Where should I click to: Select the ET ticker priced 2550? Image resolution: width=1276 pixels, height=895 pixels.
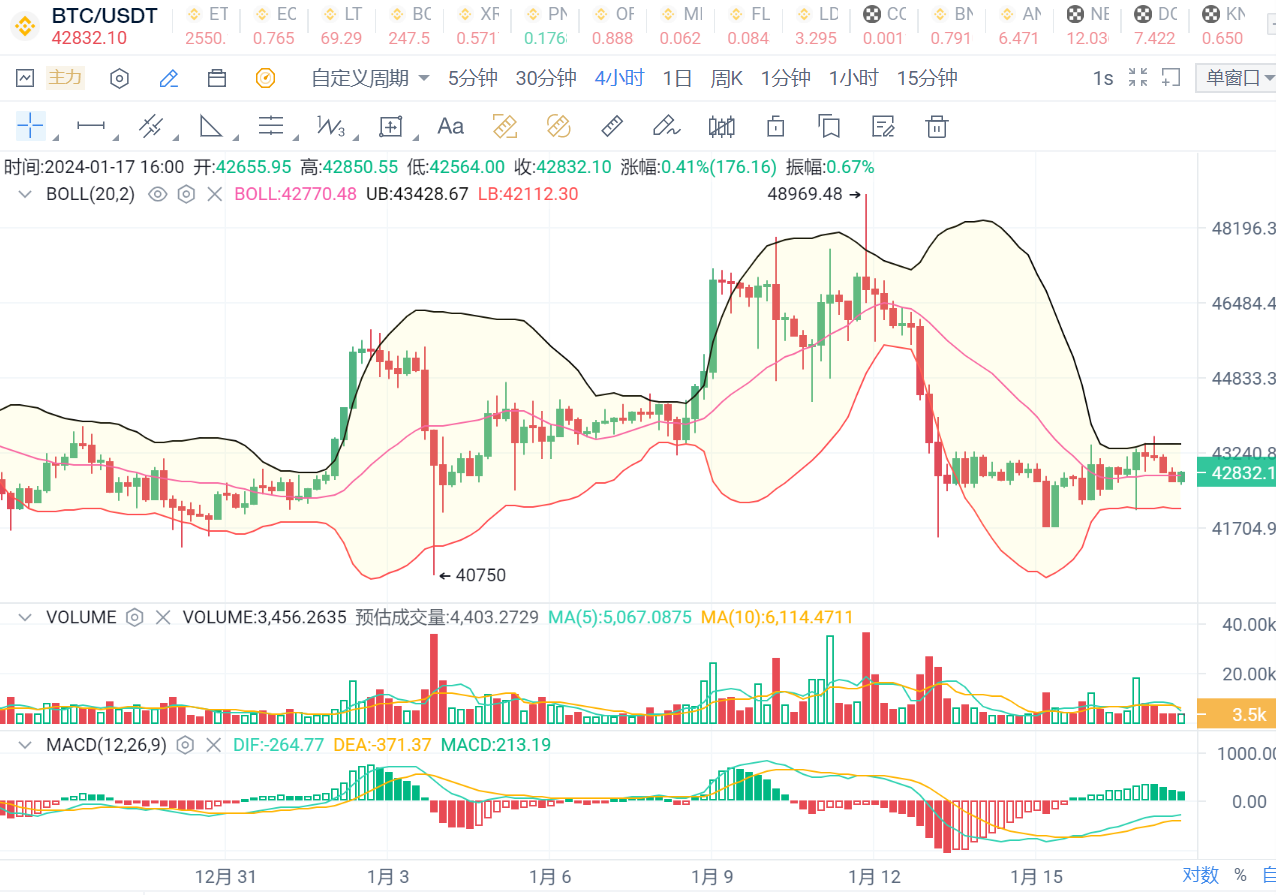pos(207,26)
